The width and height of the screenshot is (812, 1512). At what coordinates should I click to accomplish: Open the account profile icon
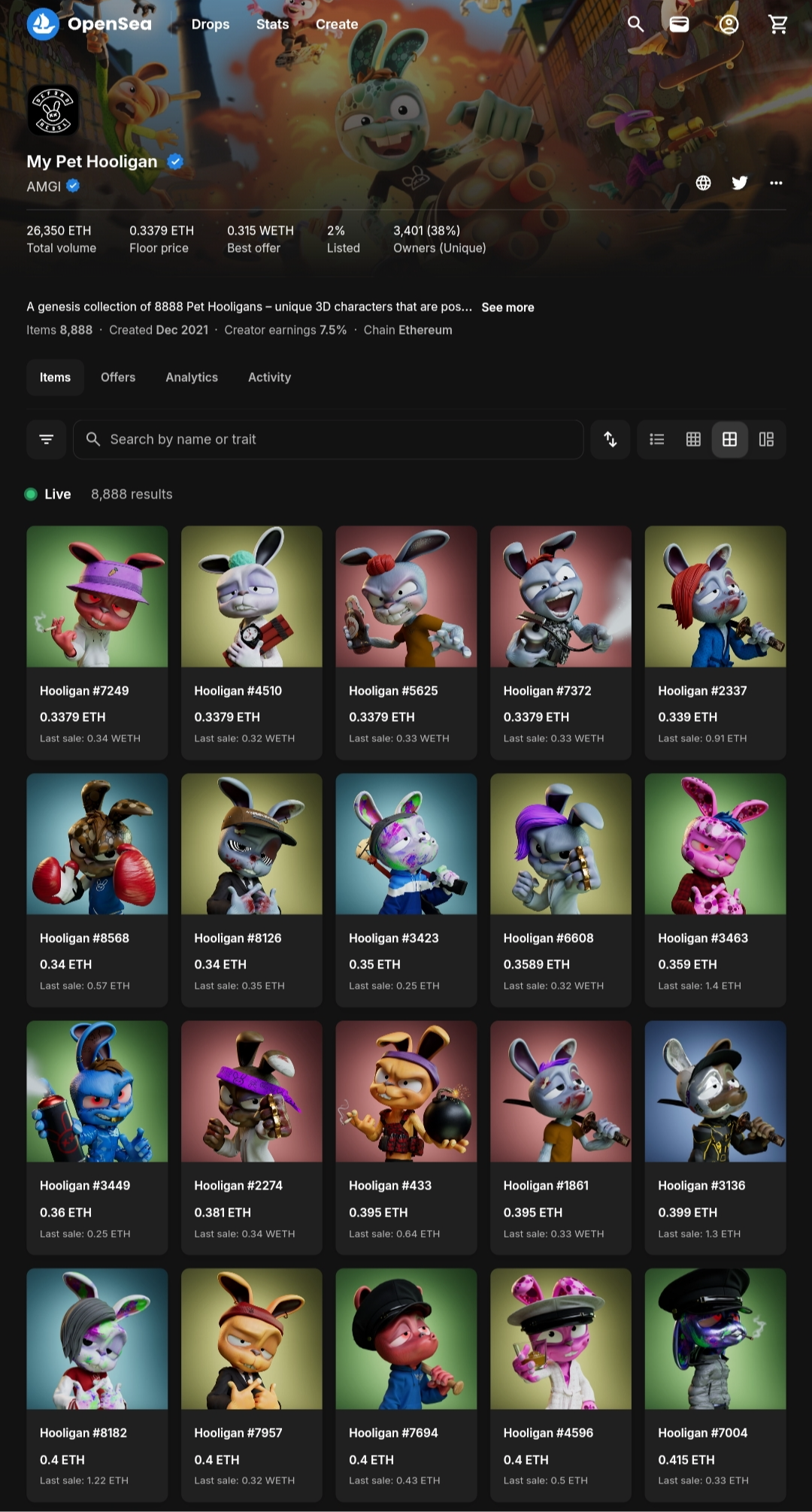[x=729, y=24]
